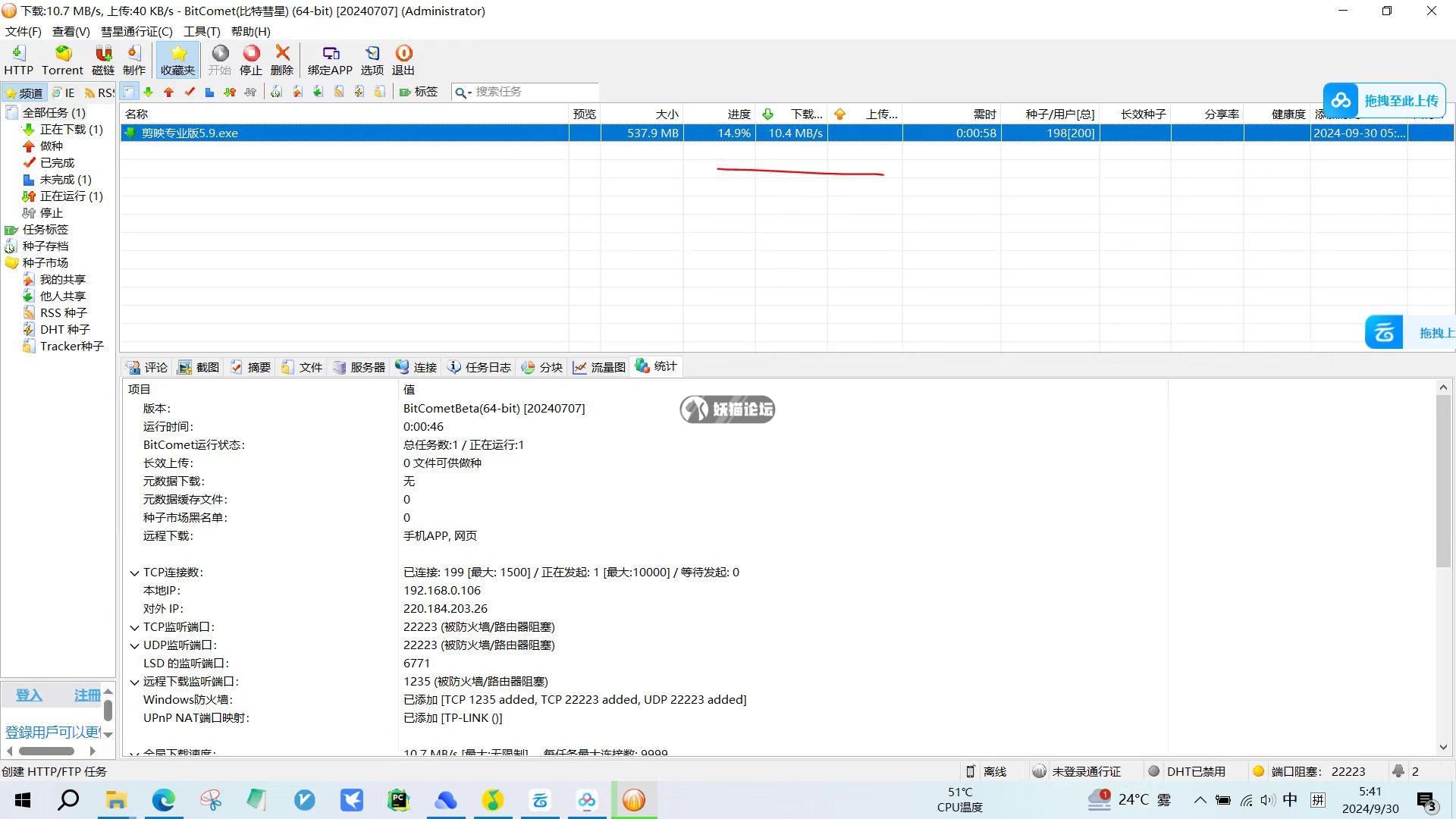
Task: Filter list by seeding tasks red arrow
Action: pos(169,92)
